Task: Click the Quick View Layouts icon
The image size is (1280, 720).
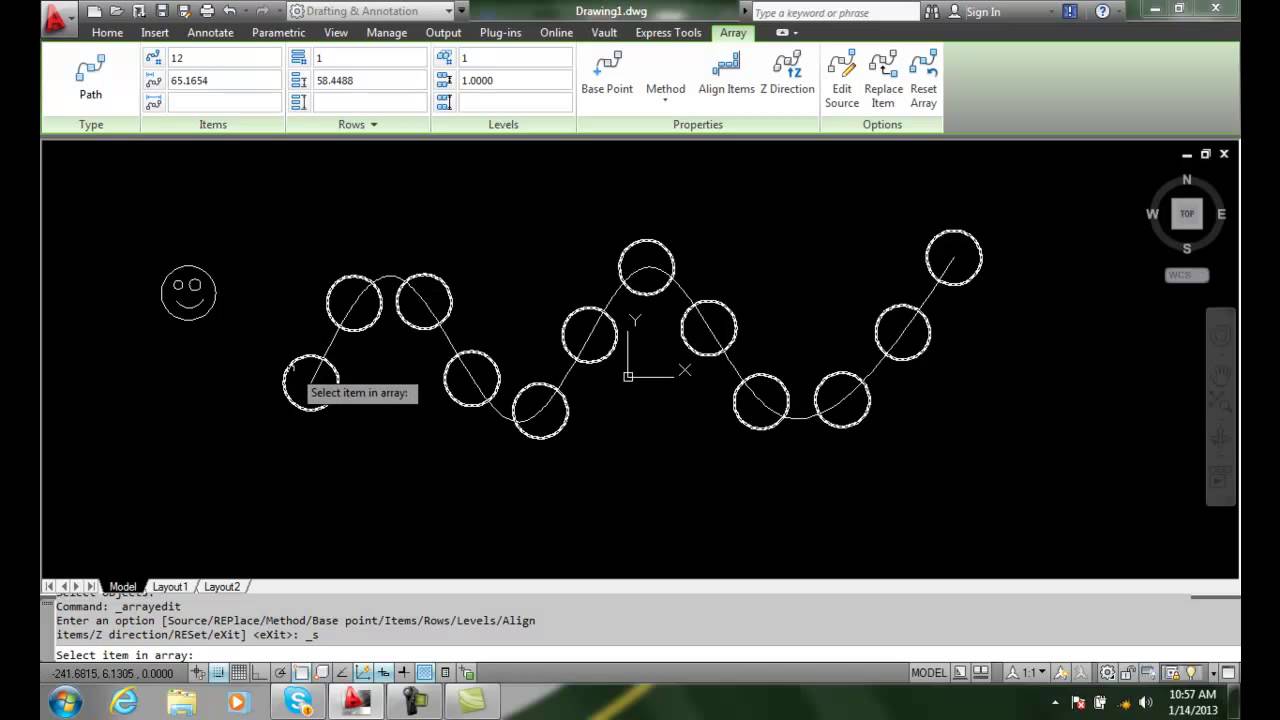Action: [x=959, y=673]
